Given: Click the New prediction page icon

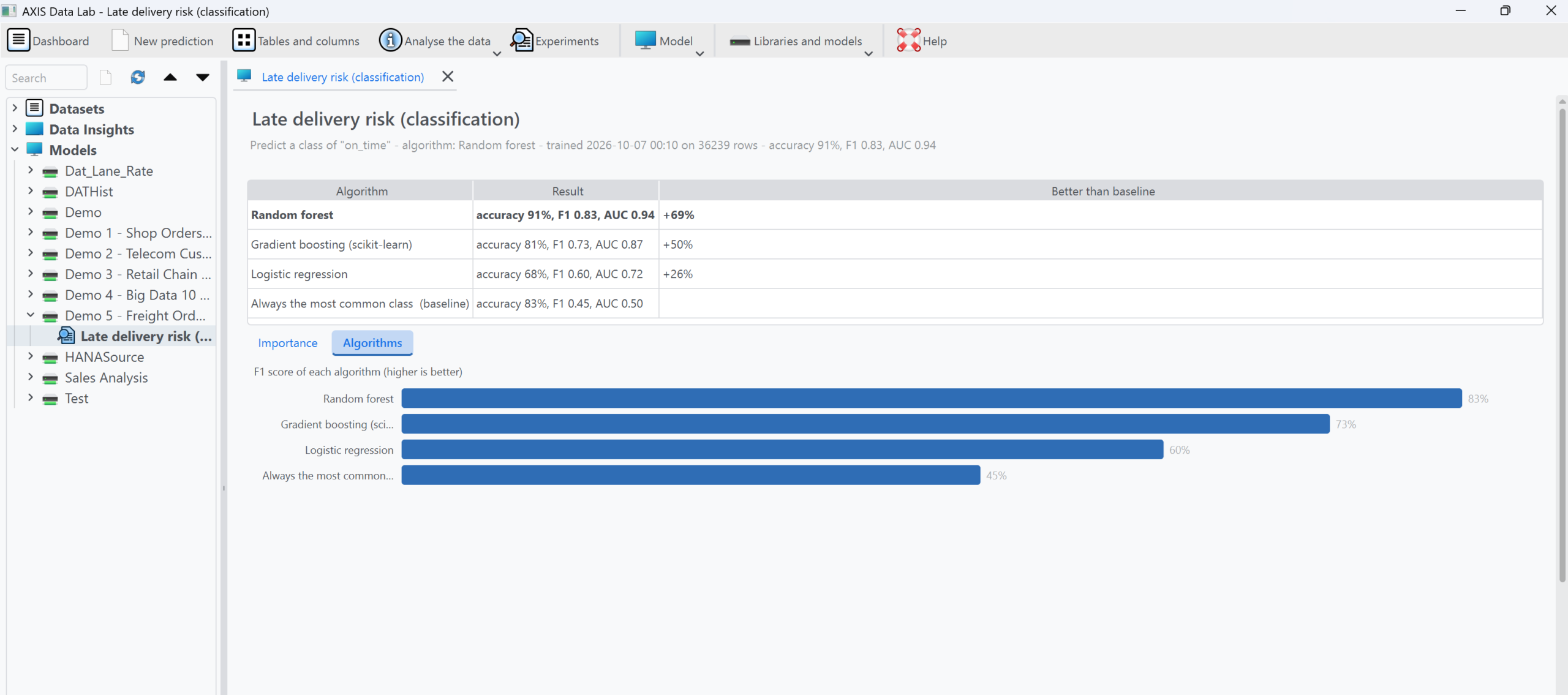Looking at the screenshot, I should pos(120,40).
